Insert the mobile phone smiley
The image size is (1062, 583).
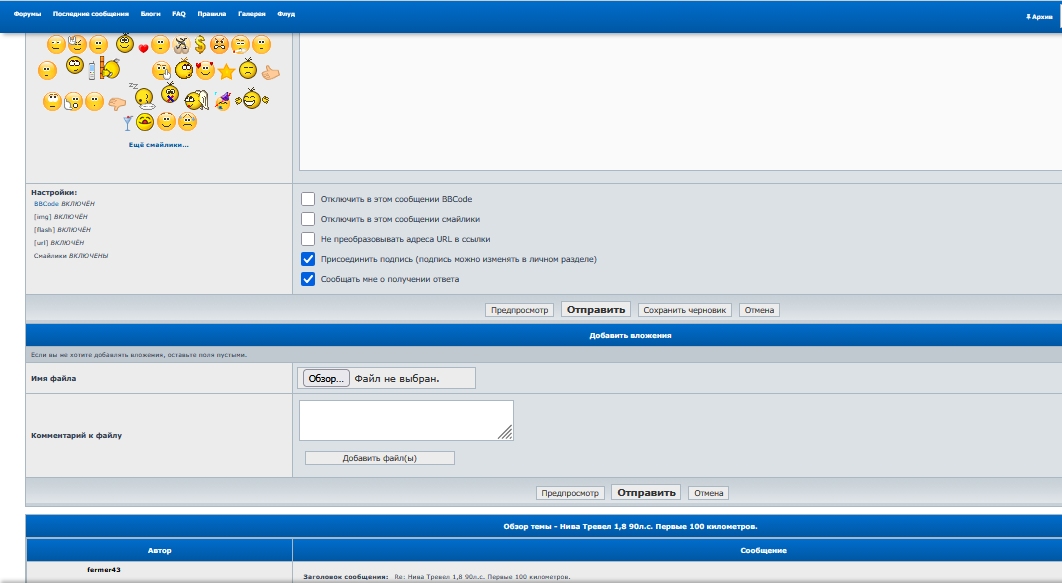click(x=92, y=71)
